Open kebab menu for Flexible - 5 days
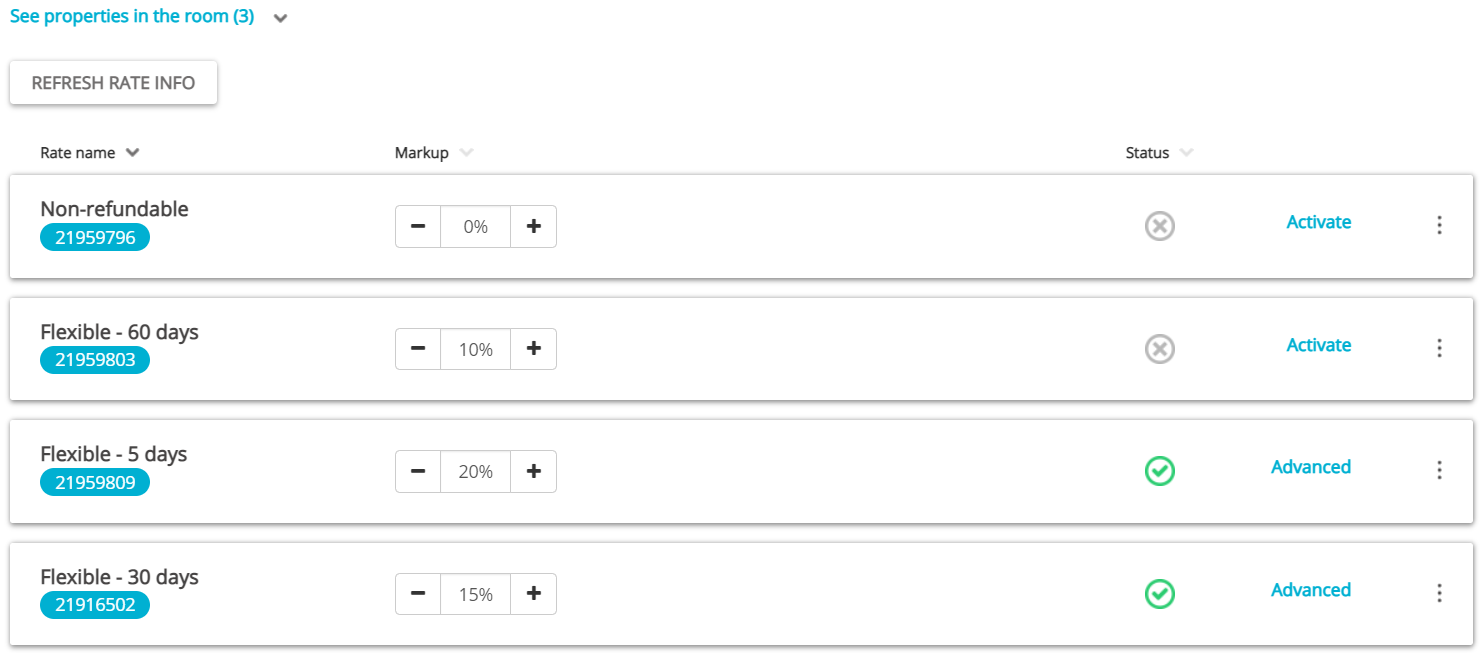 pyautogui.click(x=1439, y=470)
